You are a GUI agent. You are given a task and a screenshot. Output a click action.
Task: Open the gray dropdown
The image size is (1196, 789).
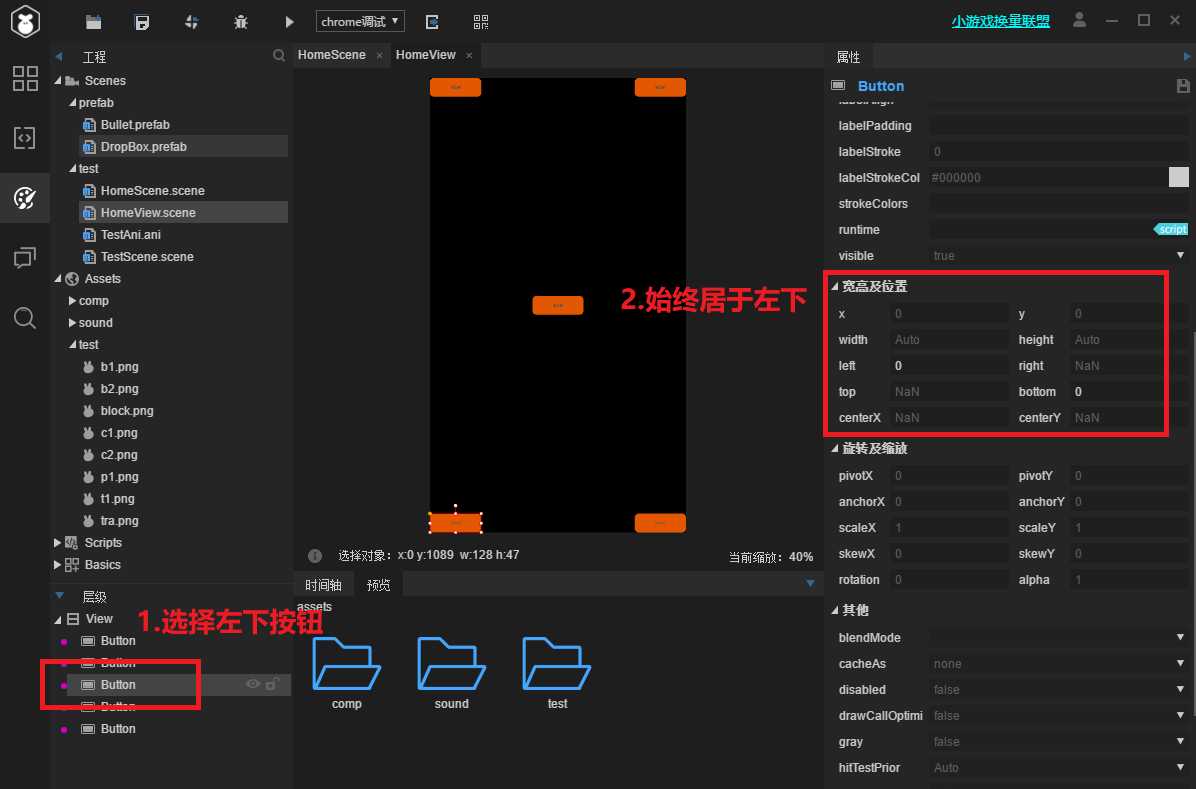[1058, 742]
